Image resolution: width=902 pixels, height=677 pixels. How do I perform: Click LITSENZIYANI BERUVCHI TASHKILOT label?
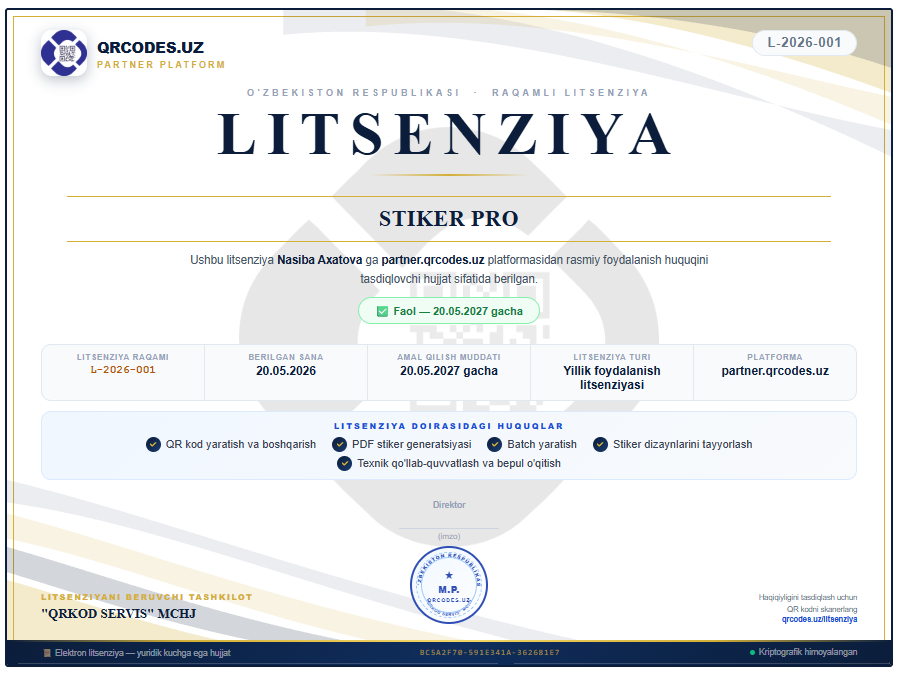[x=147, y=597]
